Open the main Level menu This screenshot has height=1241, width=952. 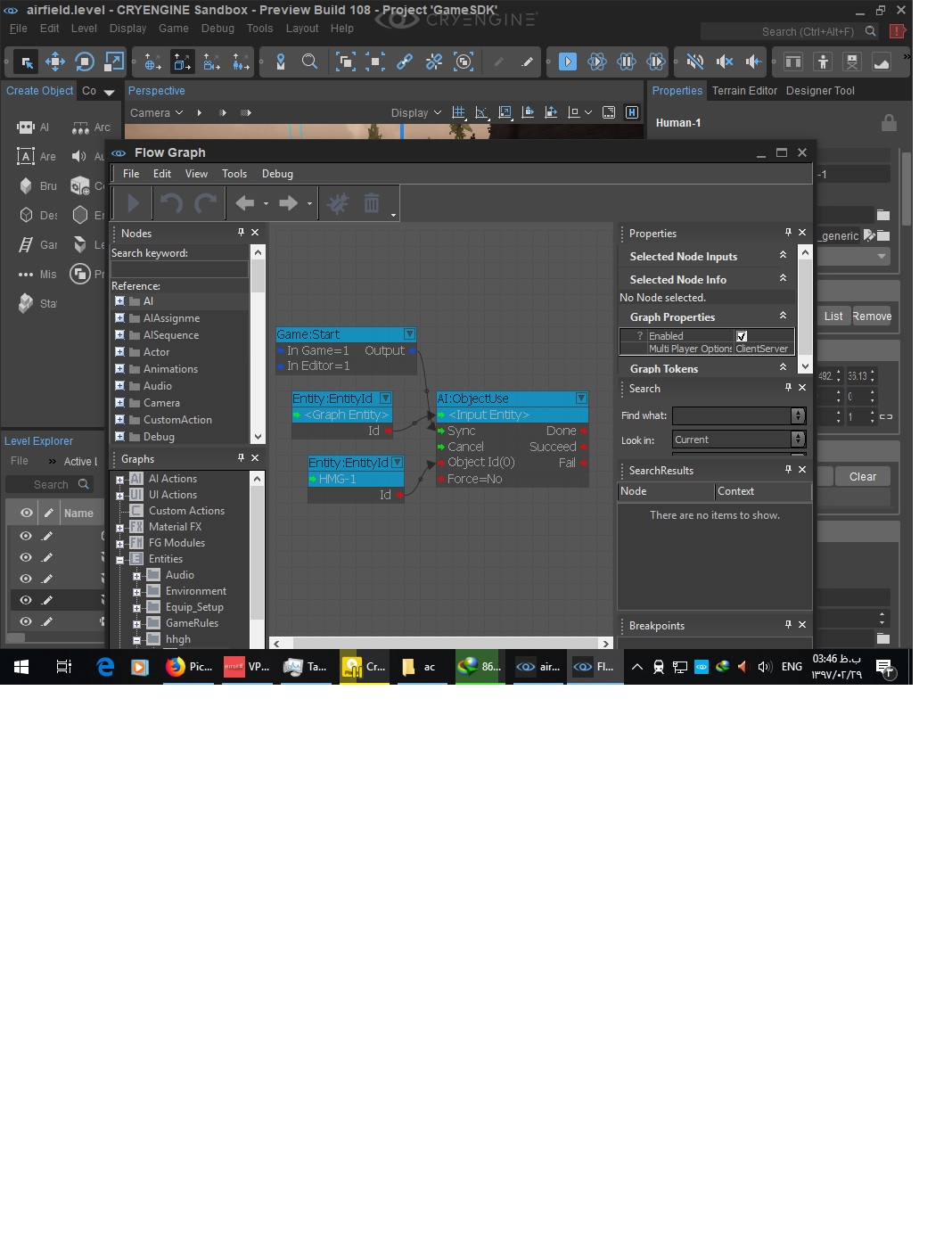(x=84, y=29)
